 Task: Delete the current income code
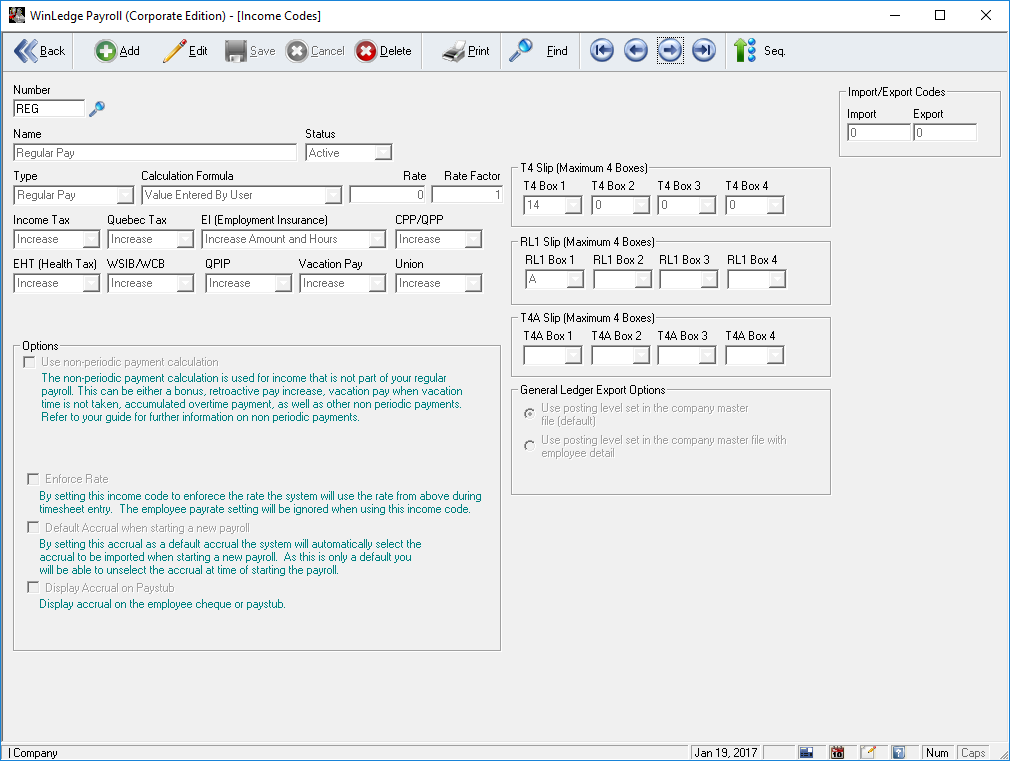click(x=383, y=51)
